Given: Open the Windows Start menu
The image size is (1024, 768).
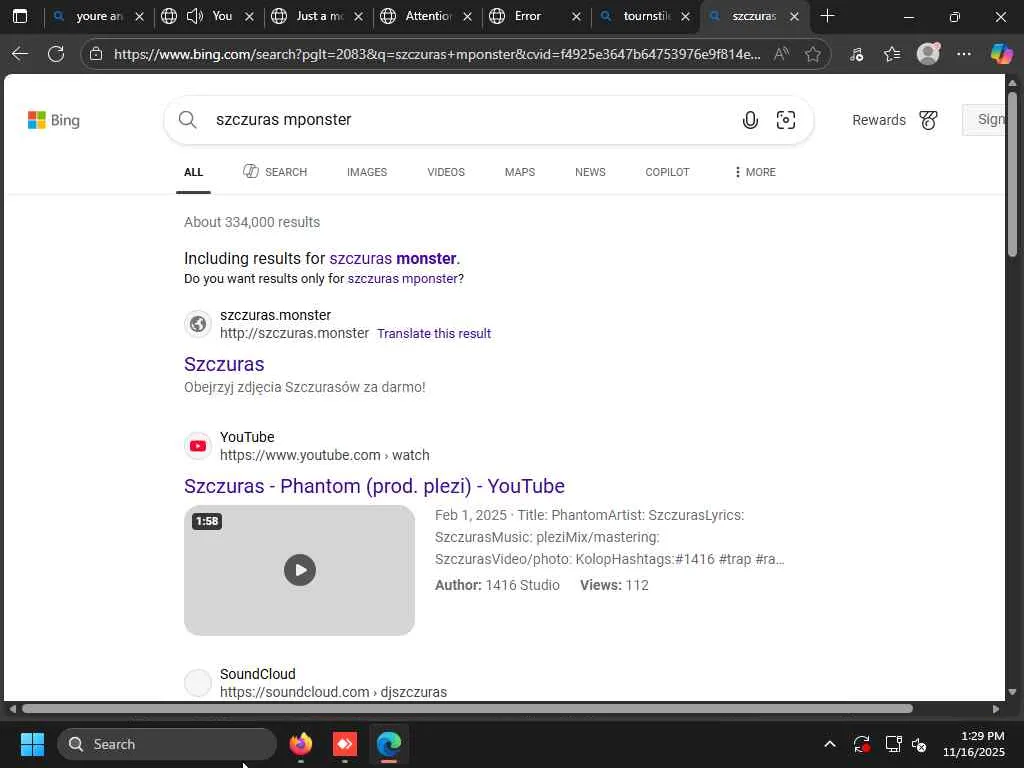Looking at the screenshot, I should pyautogui.click(x=32, y=744).
